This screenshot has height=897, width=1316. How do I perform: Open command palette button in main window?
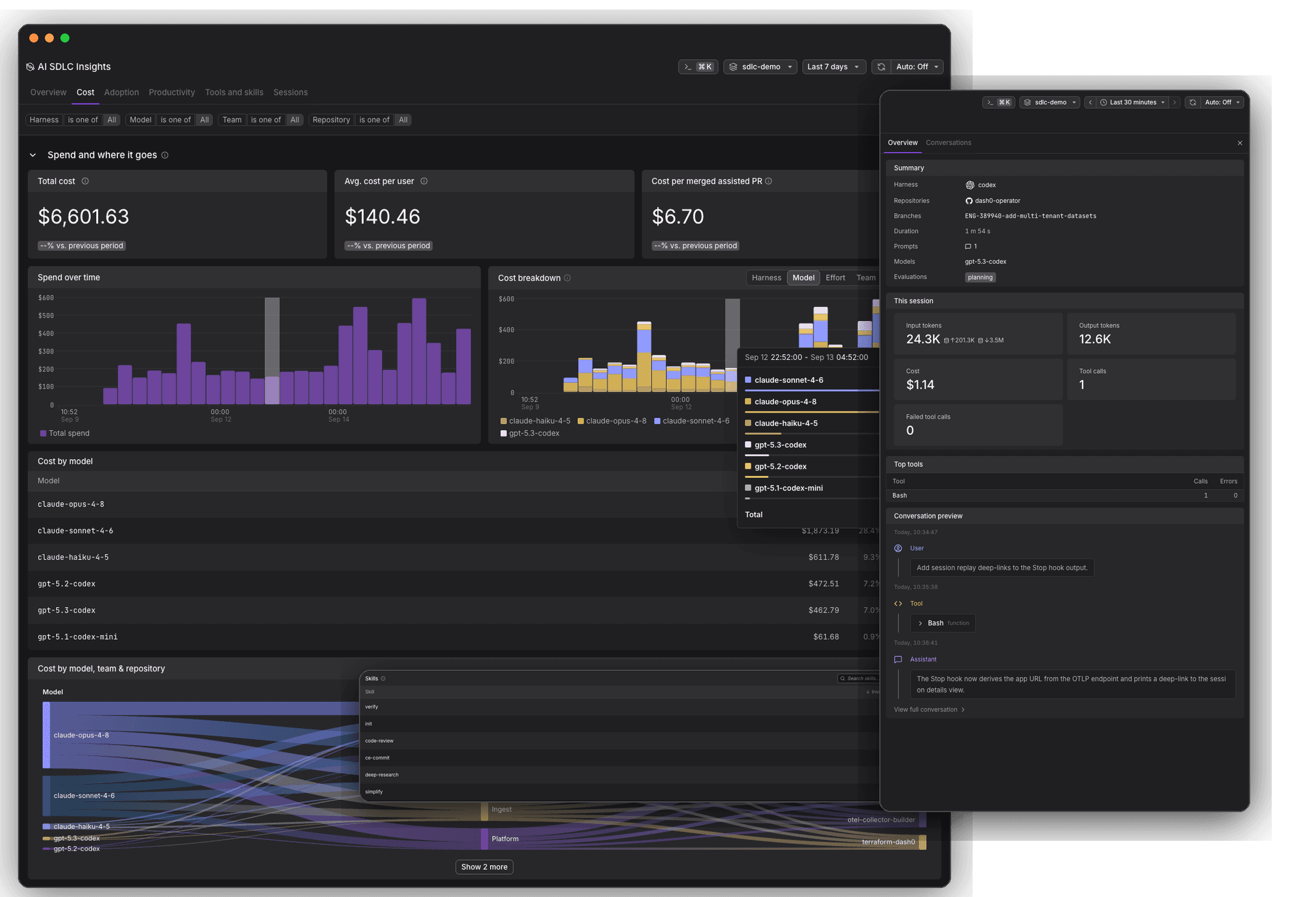coord(698,67)
